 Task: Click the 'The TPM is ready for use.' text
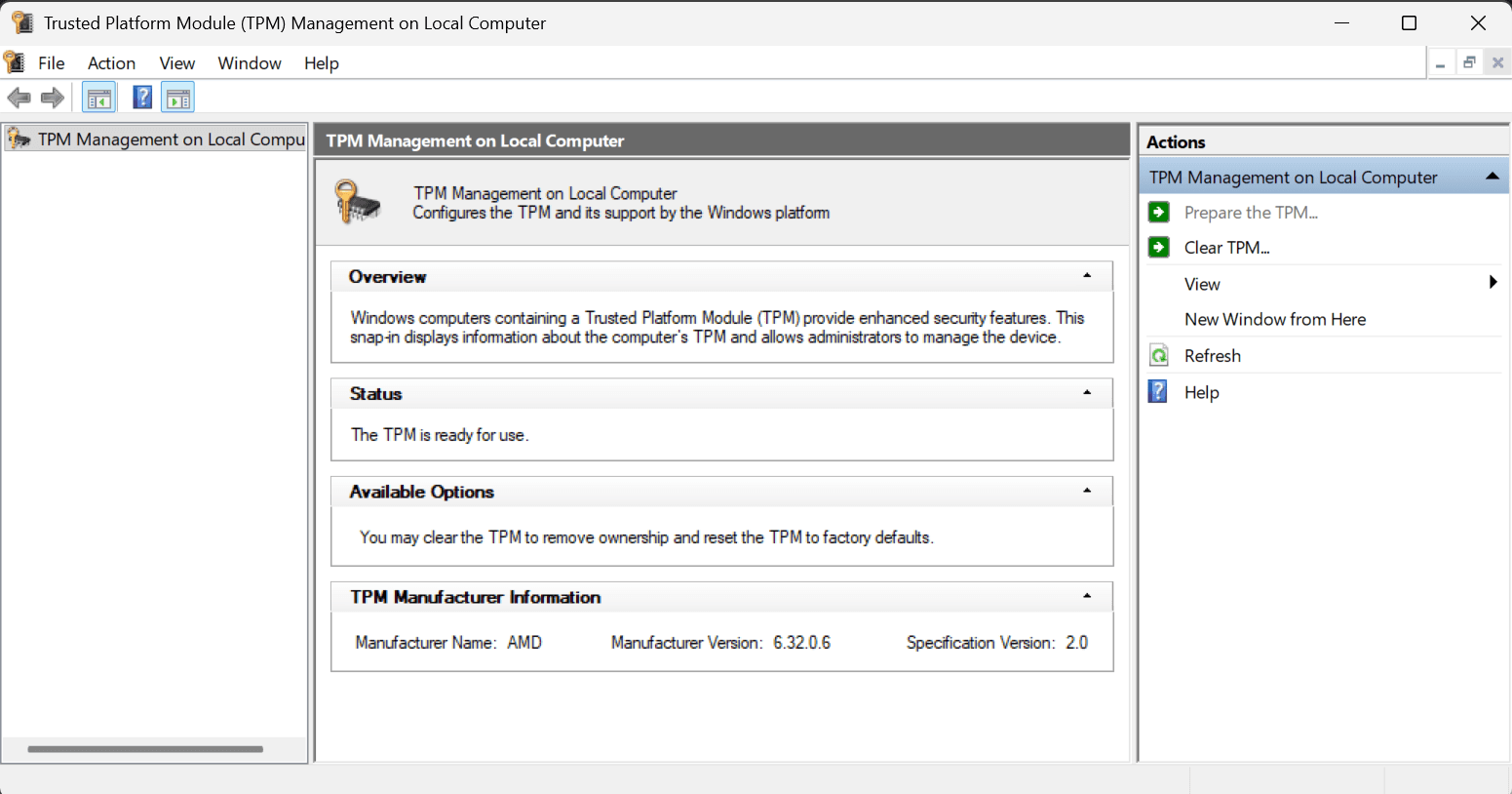click(440, 435)
